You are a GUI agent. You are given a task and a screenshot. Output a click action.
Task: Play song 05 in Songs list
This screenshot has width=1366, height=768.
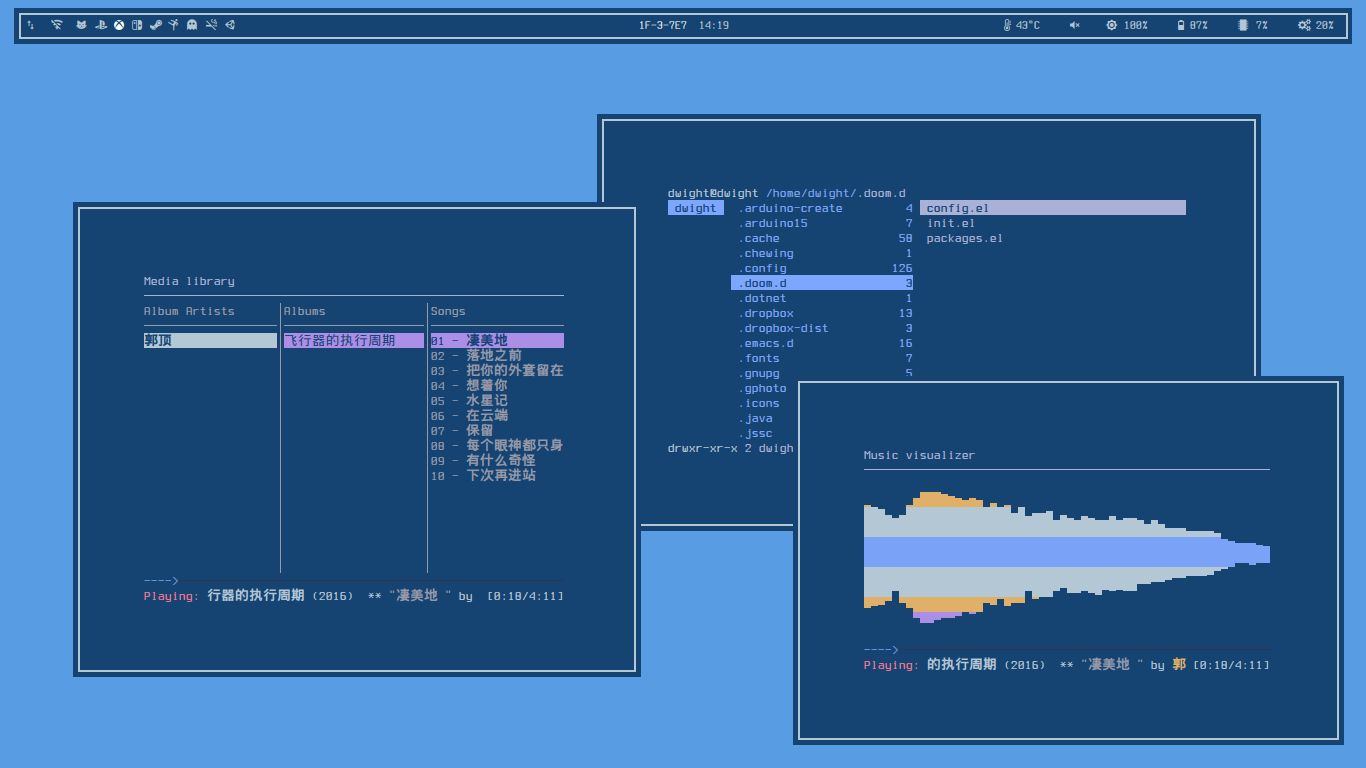[x=497, y=400]
